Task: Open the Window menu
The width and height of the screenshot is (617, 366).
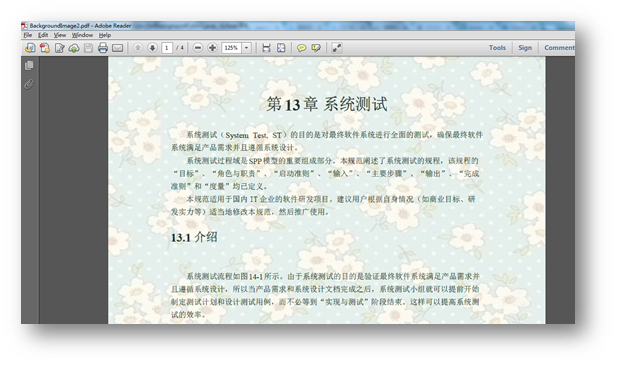Action: tap(82, 35)
